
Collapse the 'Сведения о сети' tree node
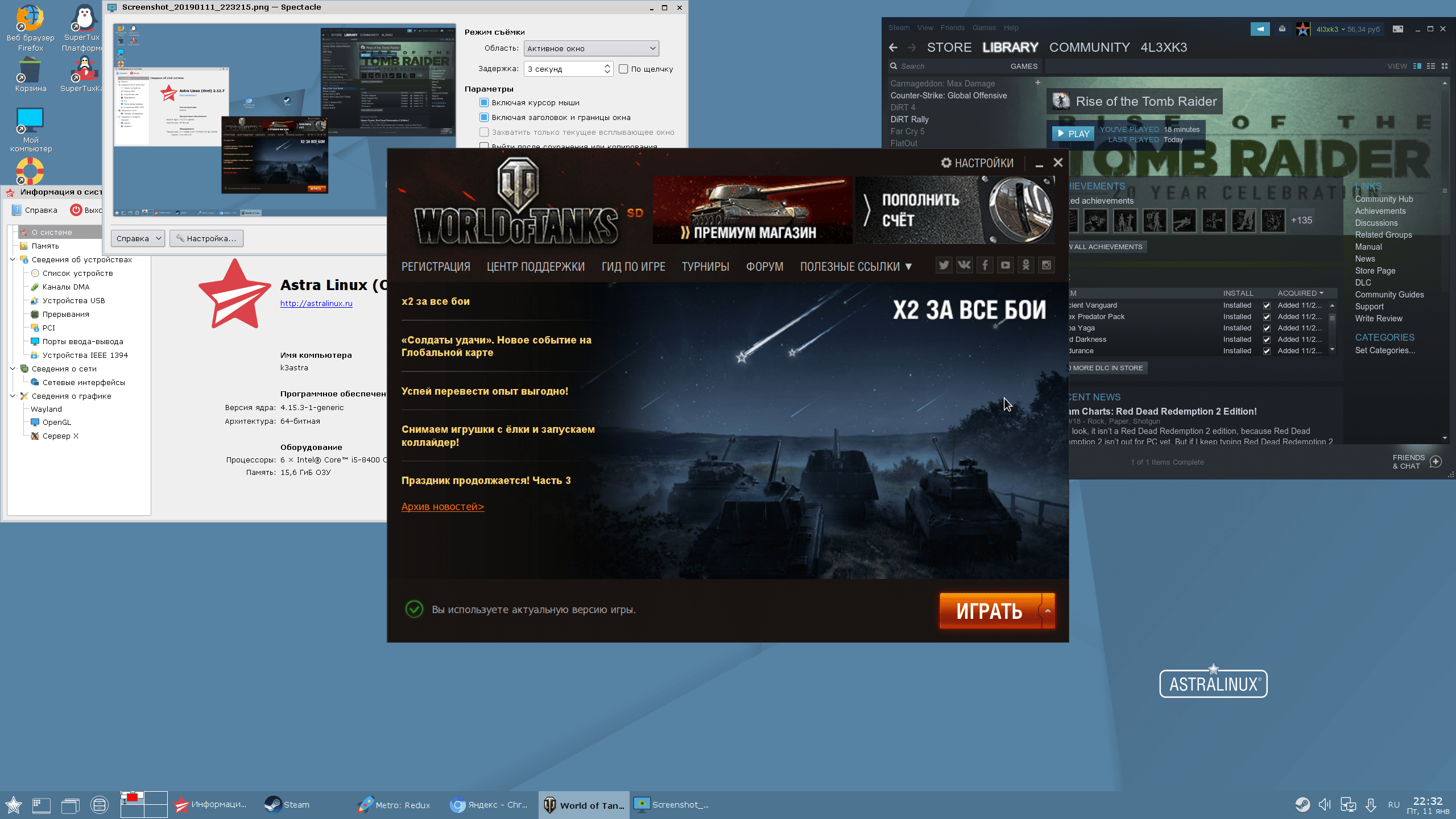[13, 369]
